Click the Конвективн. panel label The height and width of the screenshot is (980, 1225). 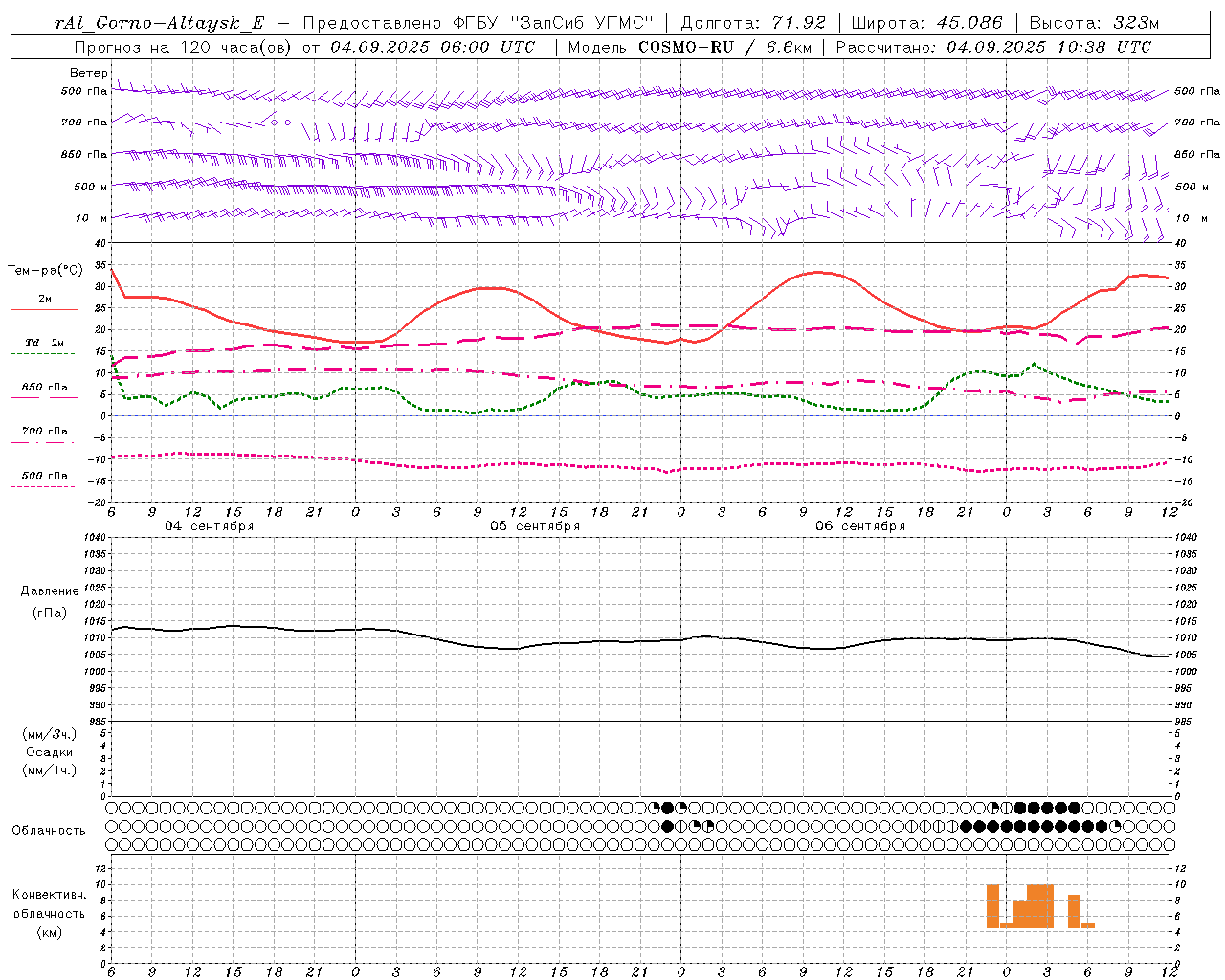[x=50, y=895]
